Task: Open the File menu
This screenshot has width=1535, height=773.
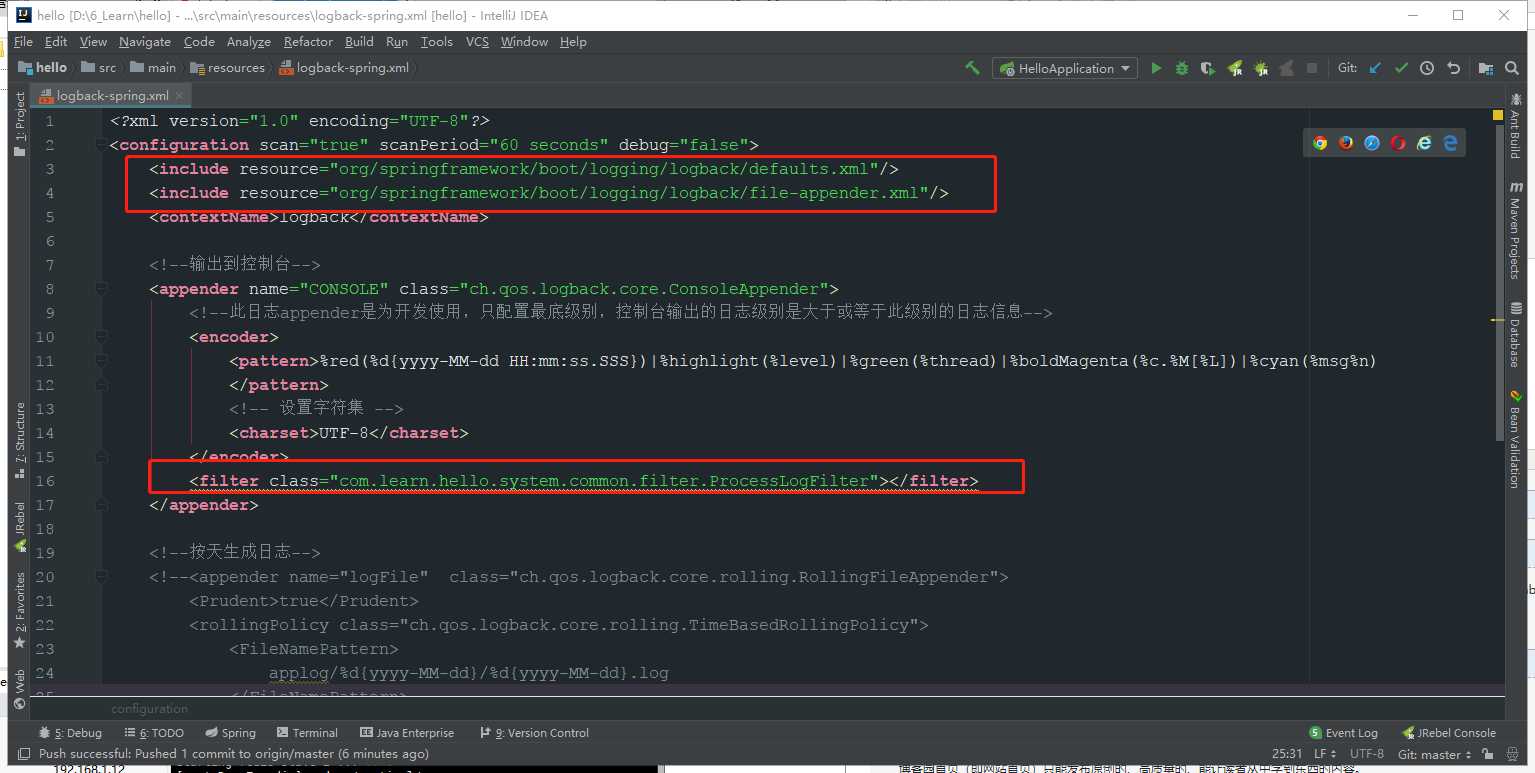Action: coord(23,42)
